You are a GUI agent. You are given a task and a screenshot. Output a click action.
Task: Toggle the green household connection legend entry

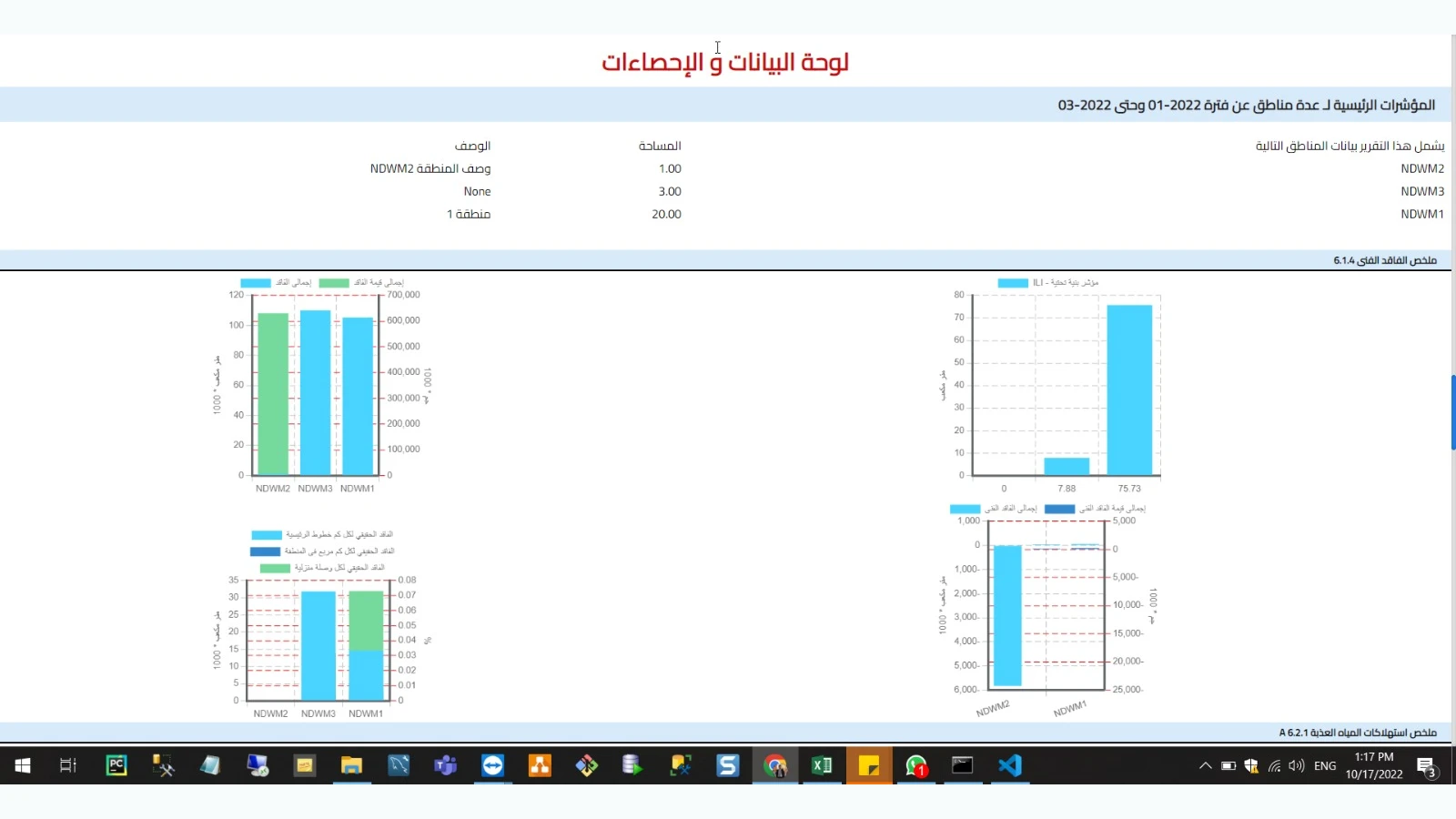point(322,568)
